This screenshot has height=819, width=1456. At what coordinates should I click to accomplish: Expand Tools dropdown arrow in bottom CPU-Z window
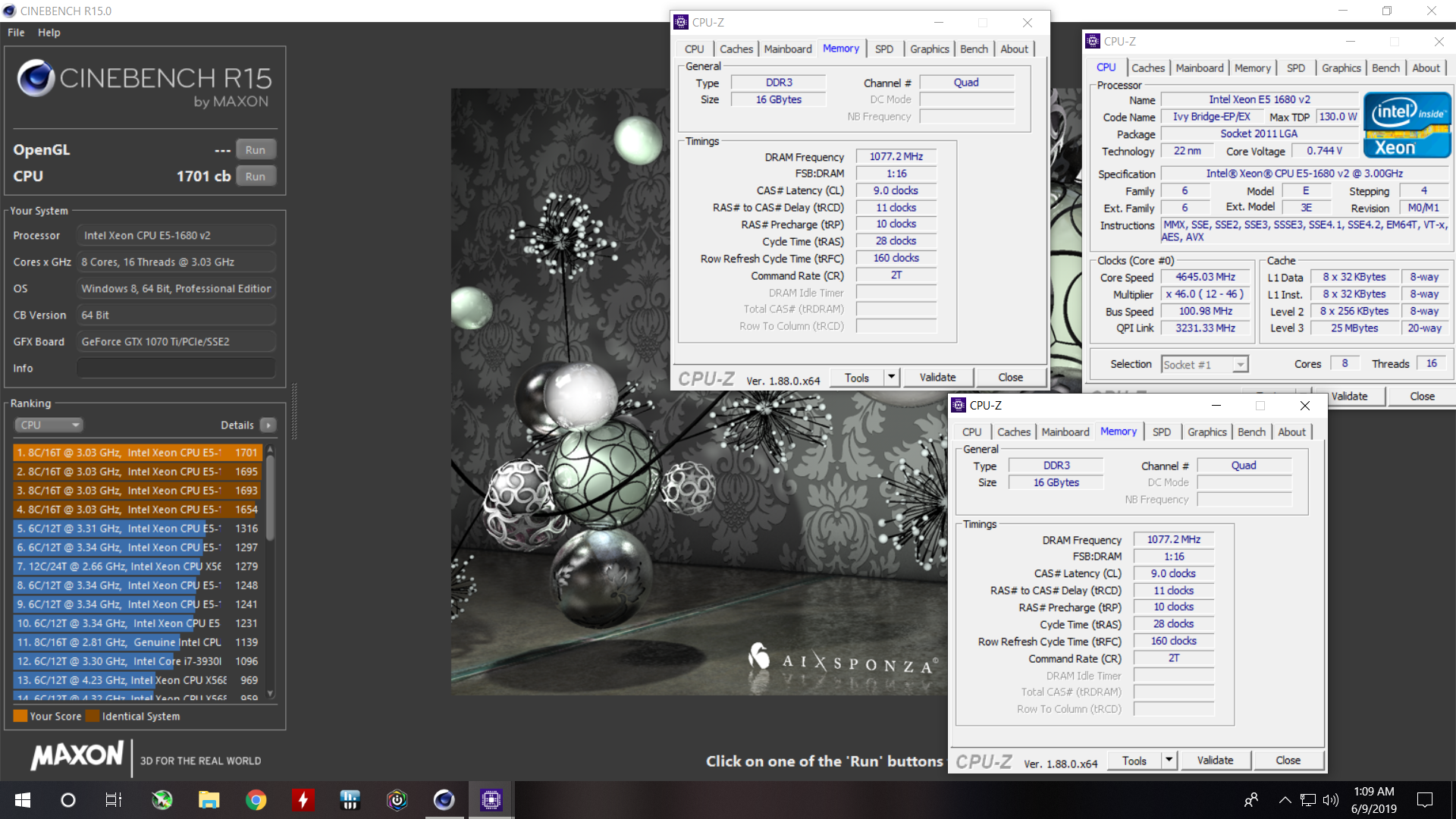pos(1169,761)
